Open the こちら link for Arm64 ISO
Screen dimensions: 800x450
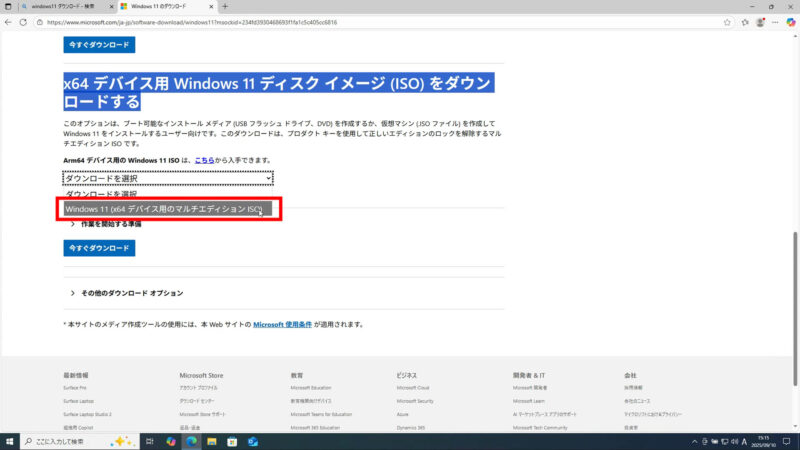click(204, 160)
